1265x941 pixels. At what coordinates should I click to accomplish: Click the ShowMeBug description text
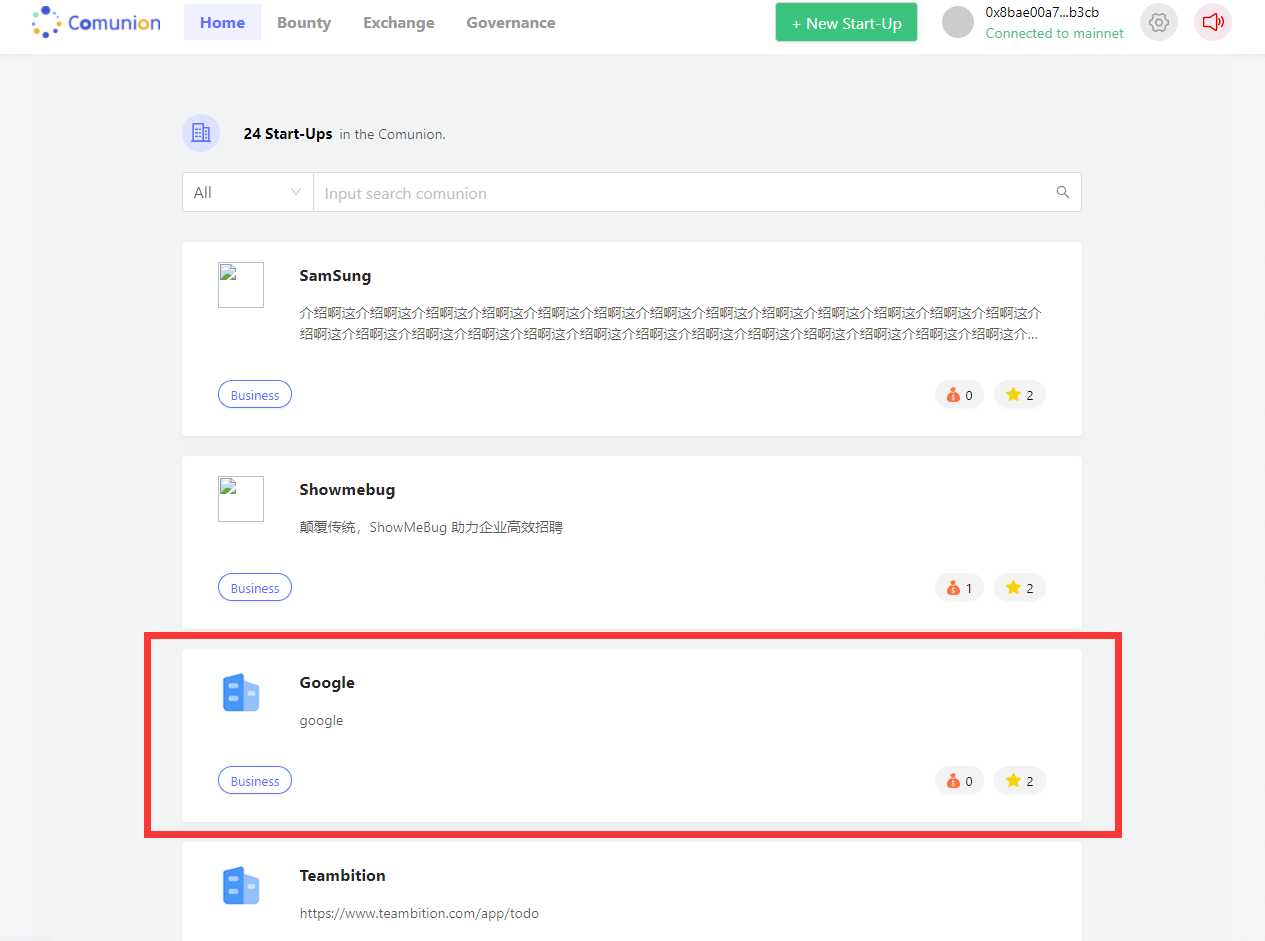[431, 527]
